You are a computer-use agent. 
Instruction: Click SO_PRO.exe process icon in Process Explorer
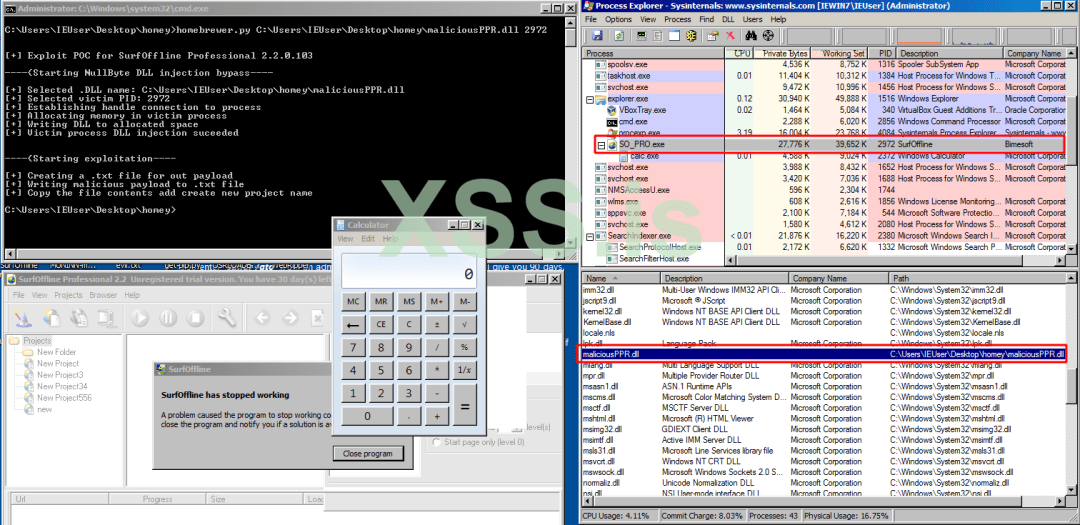coord(612,145)
